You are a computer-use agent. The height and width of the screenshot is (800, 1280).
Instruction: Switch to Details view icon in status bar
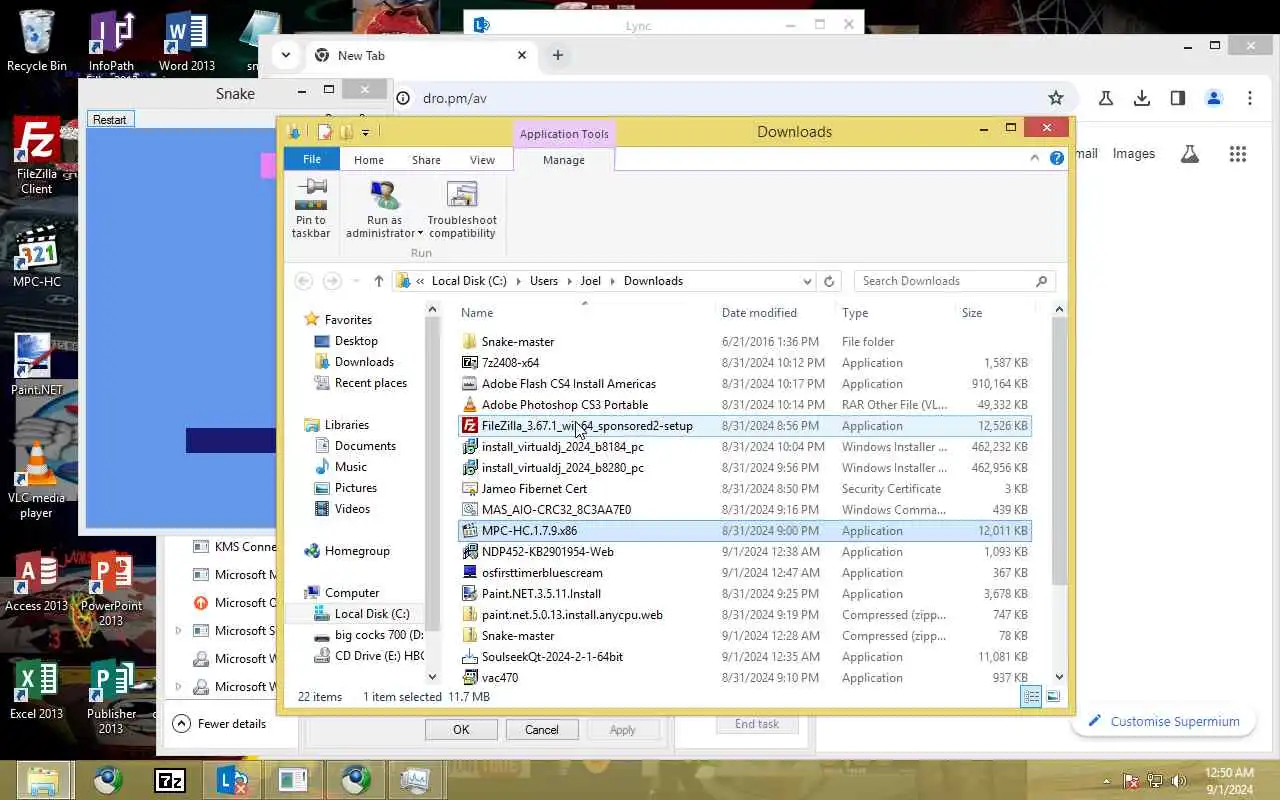coord(1031,697)
